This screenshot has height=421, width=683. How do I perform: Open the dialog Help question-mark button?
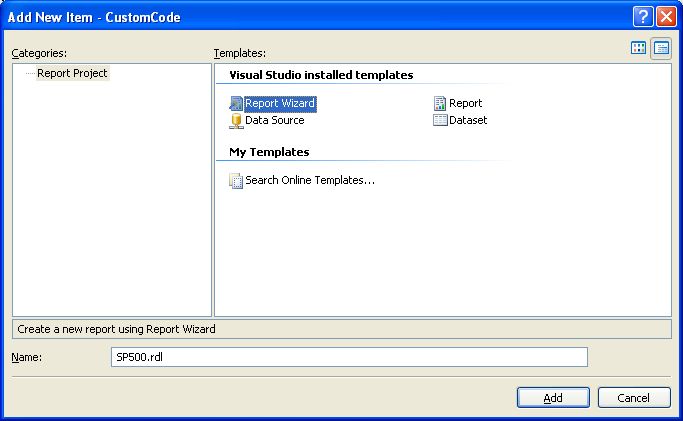(643, 17)
